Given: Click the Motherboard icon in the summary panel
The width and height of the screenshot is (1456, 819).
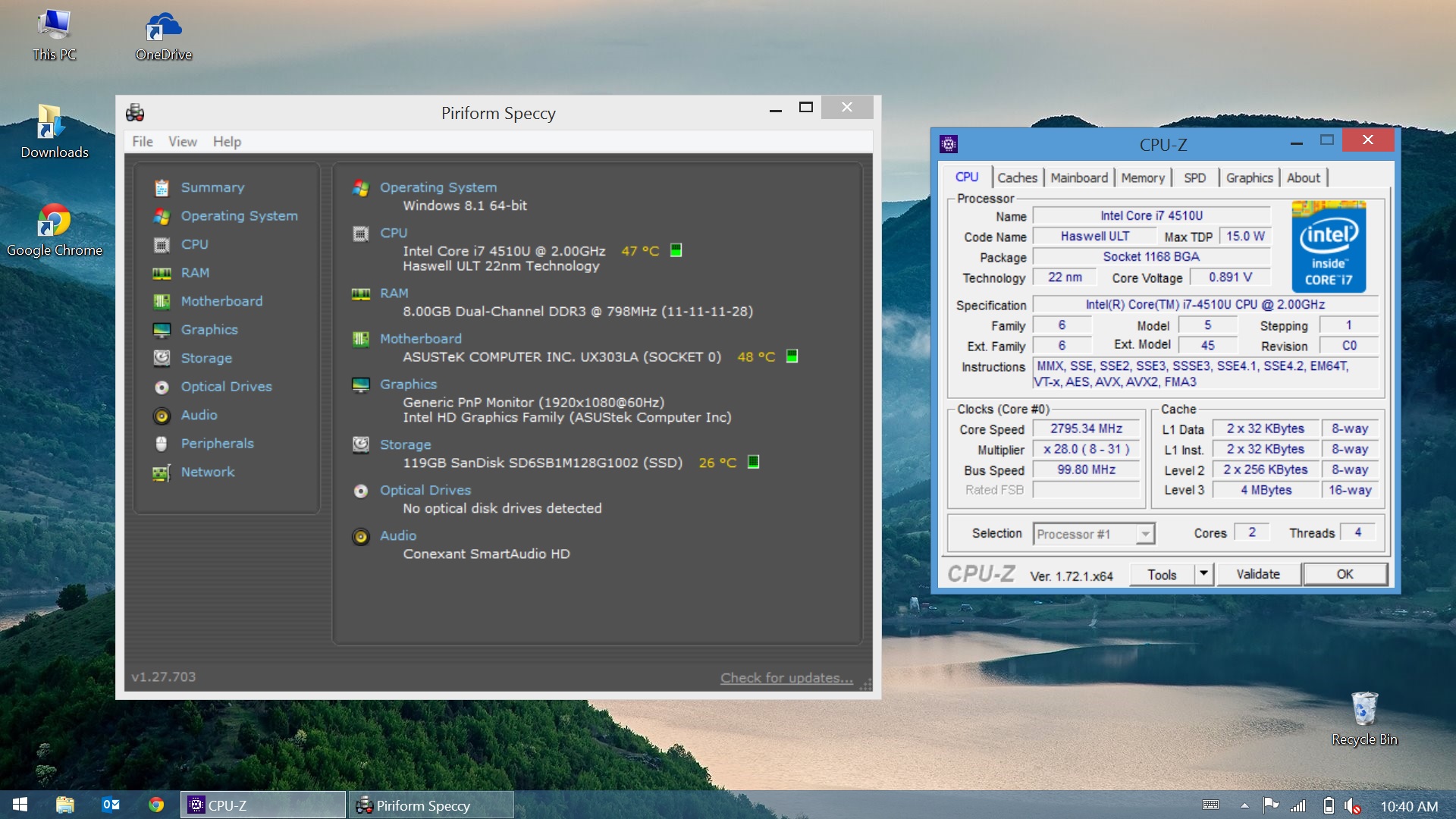Looking at the screenshot, I should click(361, 339).
